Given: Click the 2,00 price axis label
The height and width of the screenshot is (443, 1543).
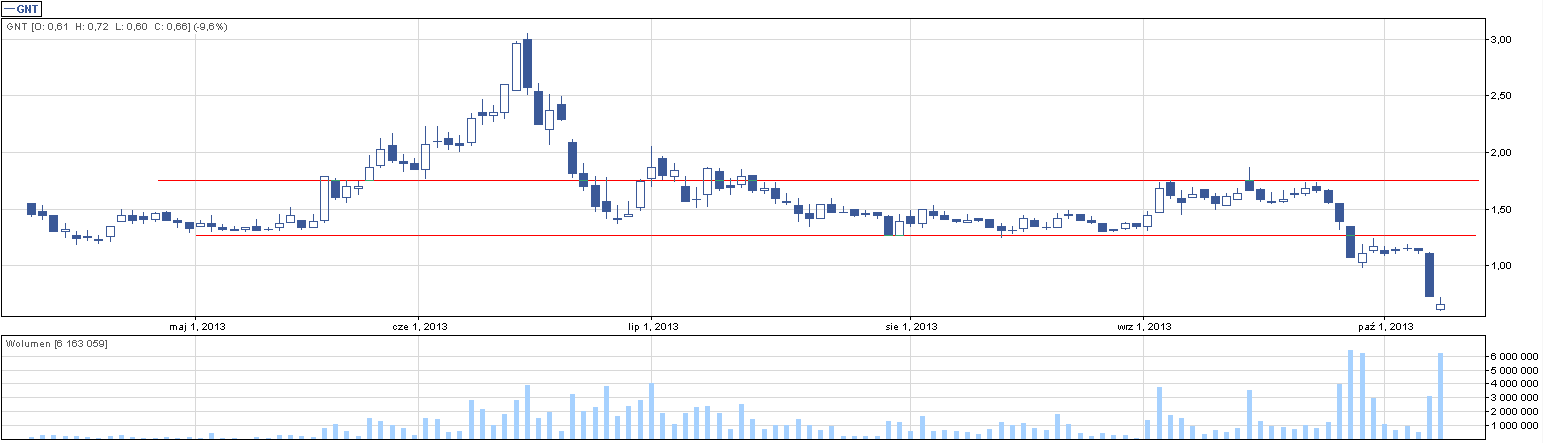Looking at the screenshot, I should (x=1502, y=152).
